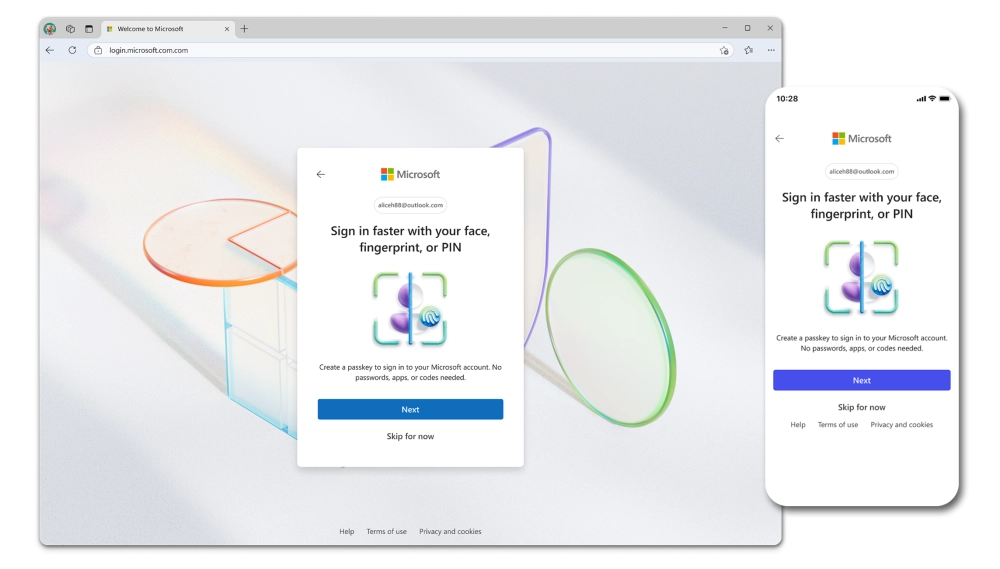Viewport: 1000px width, 569px height.
Task: Open a new browser tab
Action: [x=244, y=29]
